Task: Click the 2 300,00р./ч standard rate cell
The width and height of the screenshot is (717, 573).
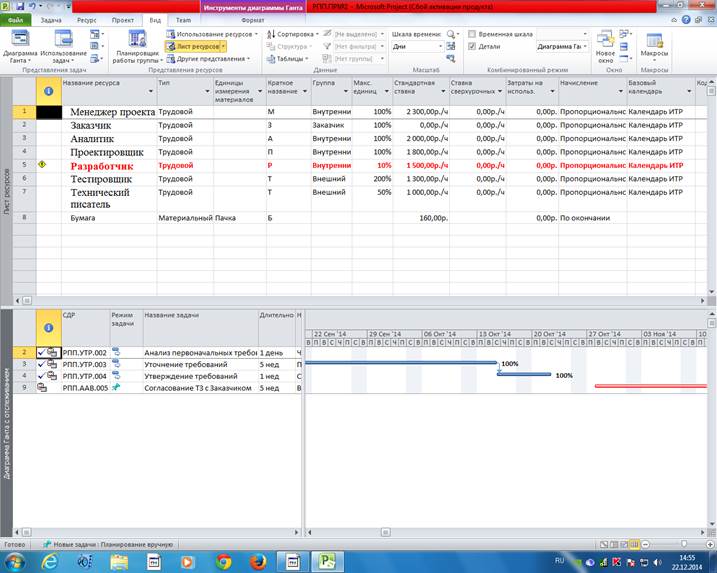Action: [421, 112]
